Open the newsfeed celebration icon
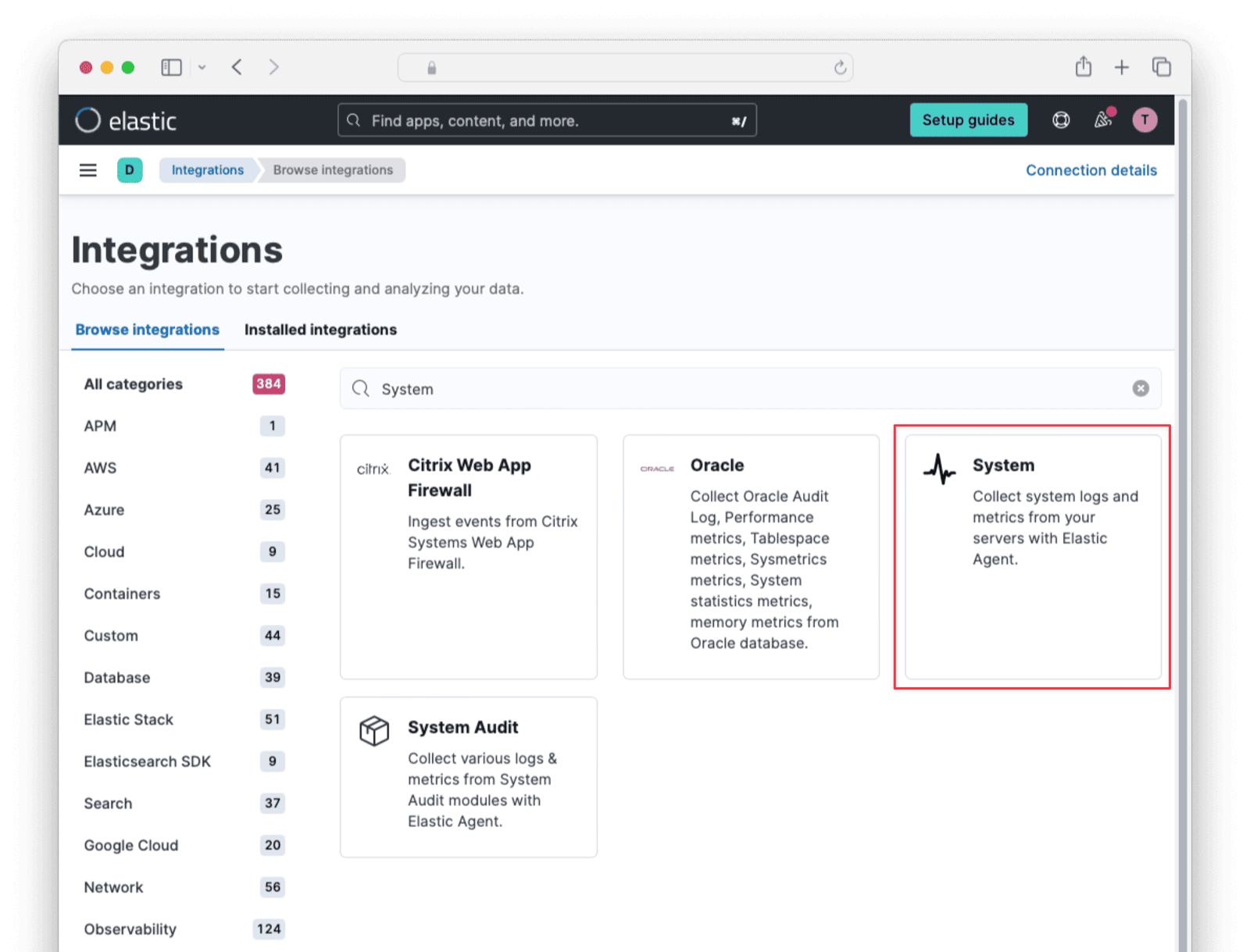 pyautogui.click(x=1103, y=119)
